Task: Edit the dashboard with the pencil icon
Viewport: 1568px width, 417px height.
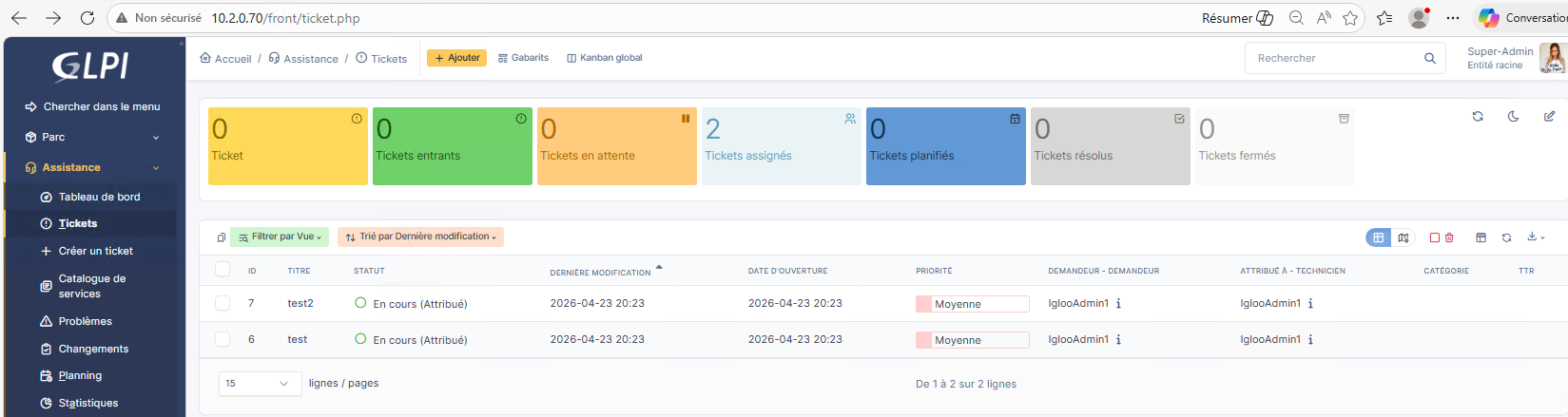Action: coord(1549,117)
